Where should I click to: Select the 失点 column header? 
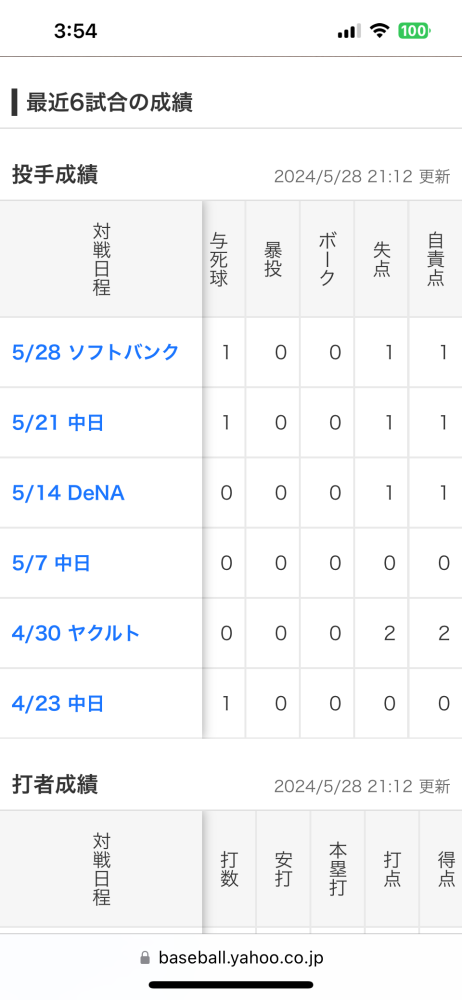coord(382,259)
